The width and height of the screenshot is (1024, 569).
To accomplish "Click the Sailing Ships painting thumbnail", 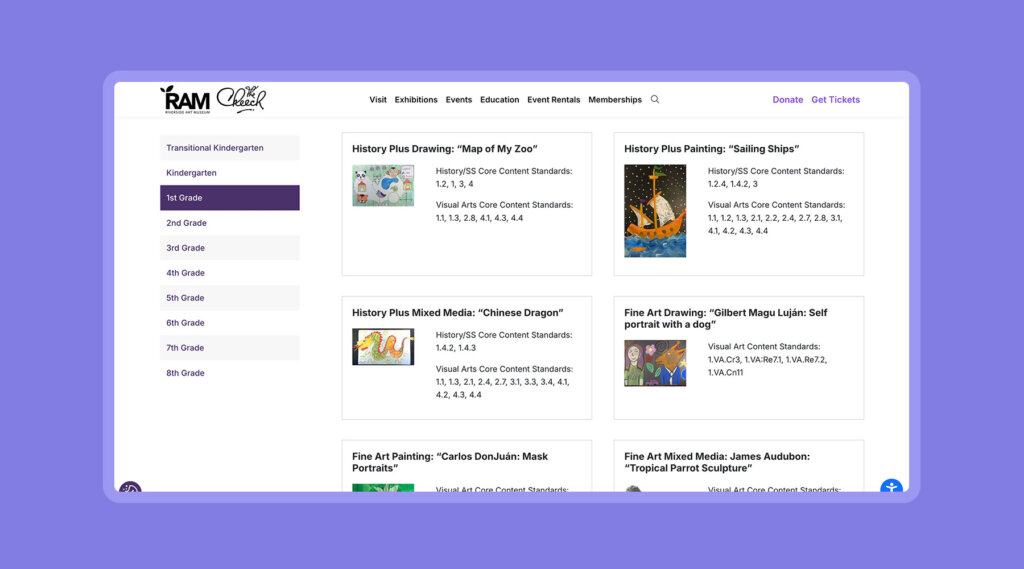I will point(655,210).
